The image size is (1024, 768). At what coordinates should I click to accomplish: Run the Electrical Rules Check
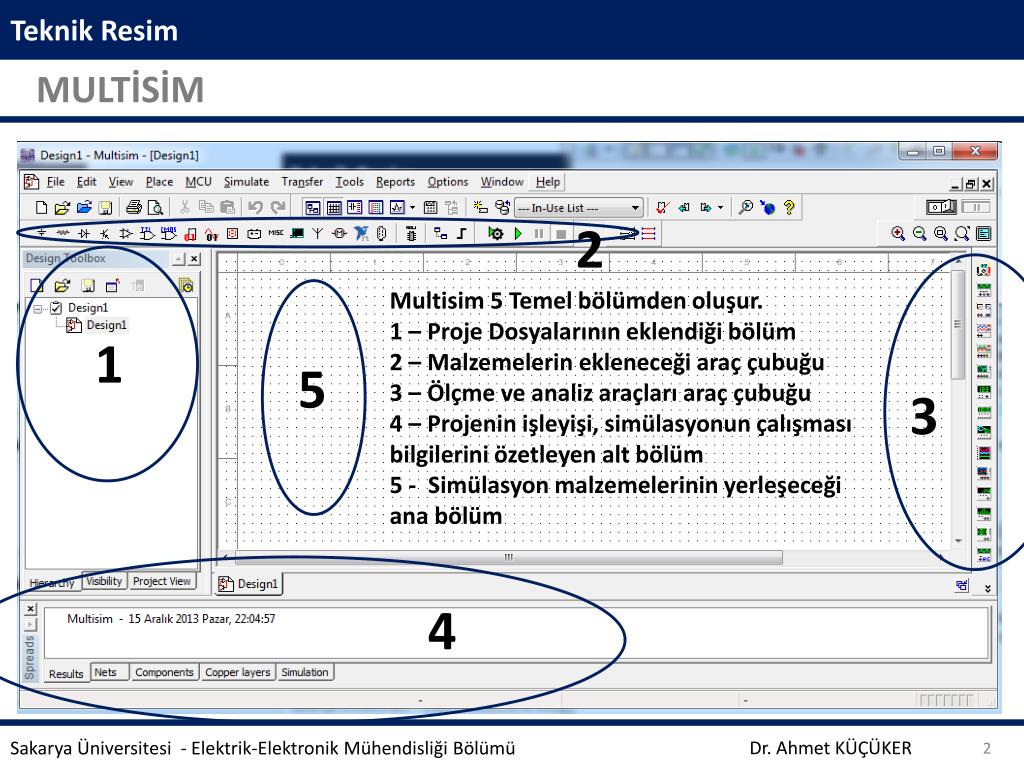coord(662,208)
